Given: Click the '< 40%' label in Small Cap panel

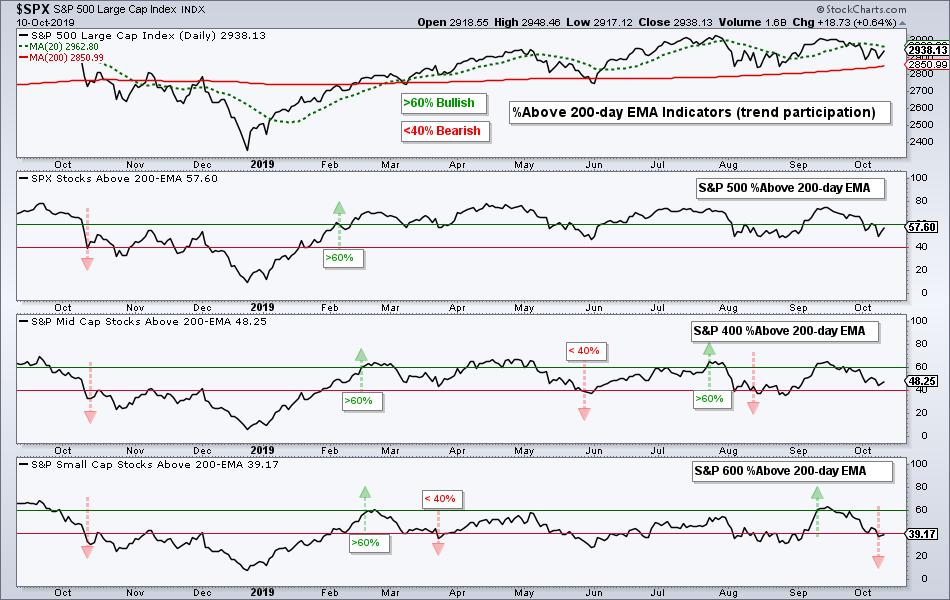Looking at the screenshot, I should (x=440, y=499).
